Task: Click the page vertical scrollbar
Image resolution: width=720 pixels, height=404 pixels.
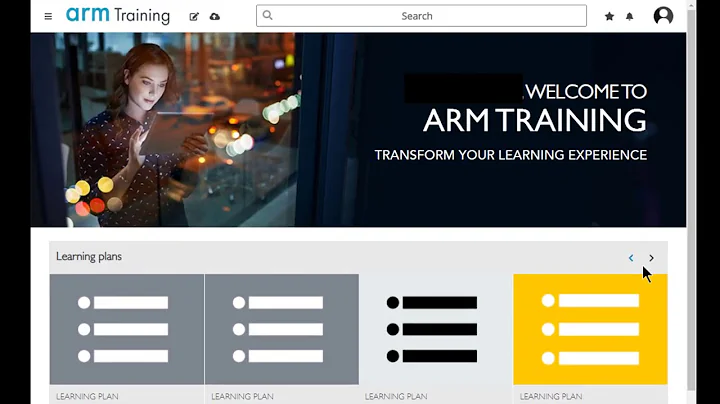Action: tap(691, 200)
